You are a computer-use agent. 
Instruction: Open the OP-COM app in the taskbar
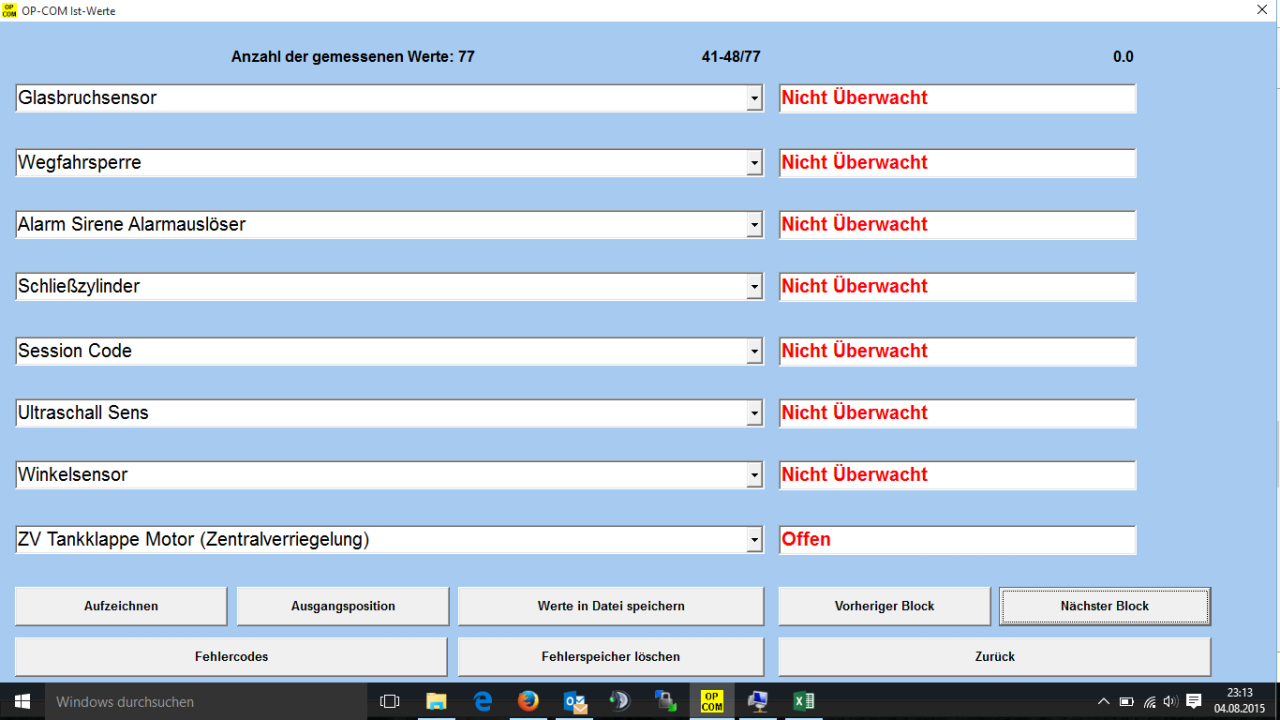pyautogui.click(x=711, y=701)
